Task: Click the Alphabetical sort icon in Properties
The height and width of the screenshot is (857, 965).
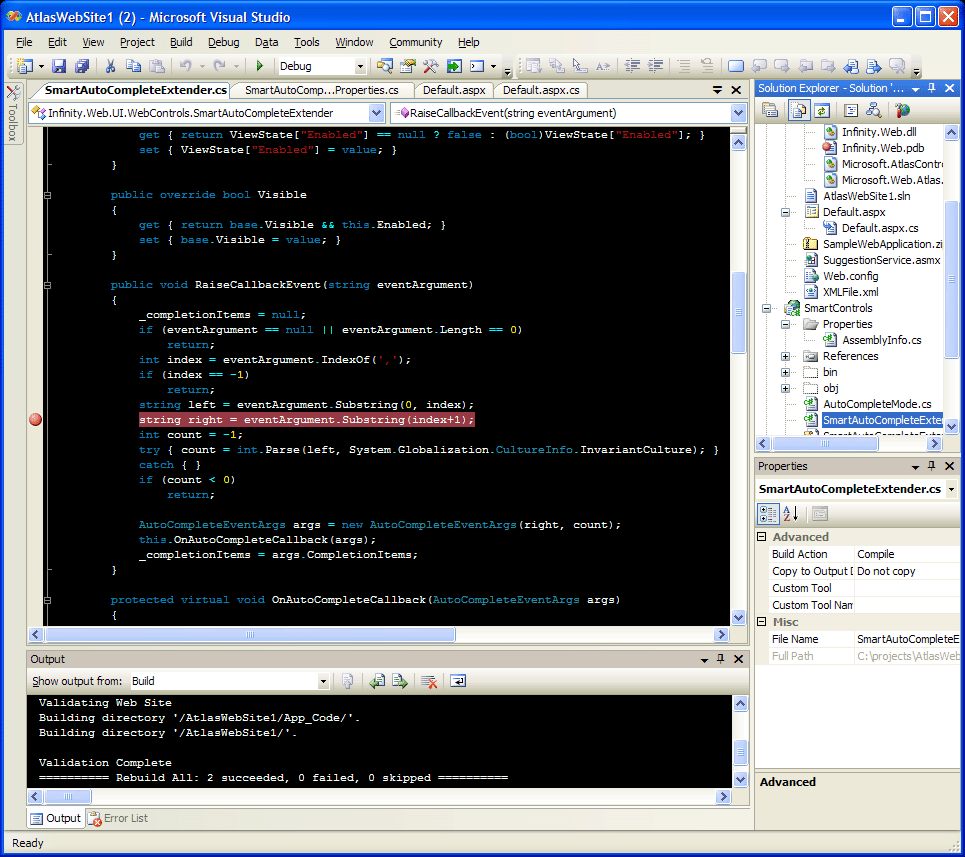Action: 790,514
